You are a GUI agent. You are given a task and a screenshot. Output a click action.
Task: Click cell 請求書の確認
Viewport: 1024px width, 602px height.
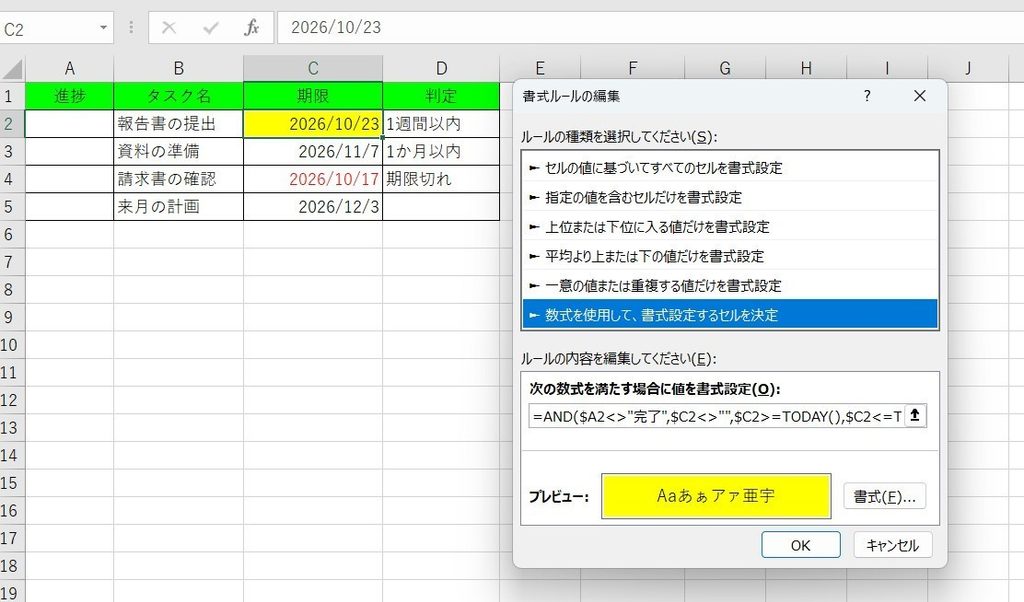[x=178, y=179]
